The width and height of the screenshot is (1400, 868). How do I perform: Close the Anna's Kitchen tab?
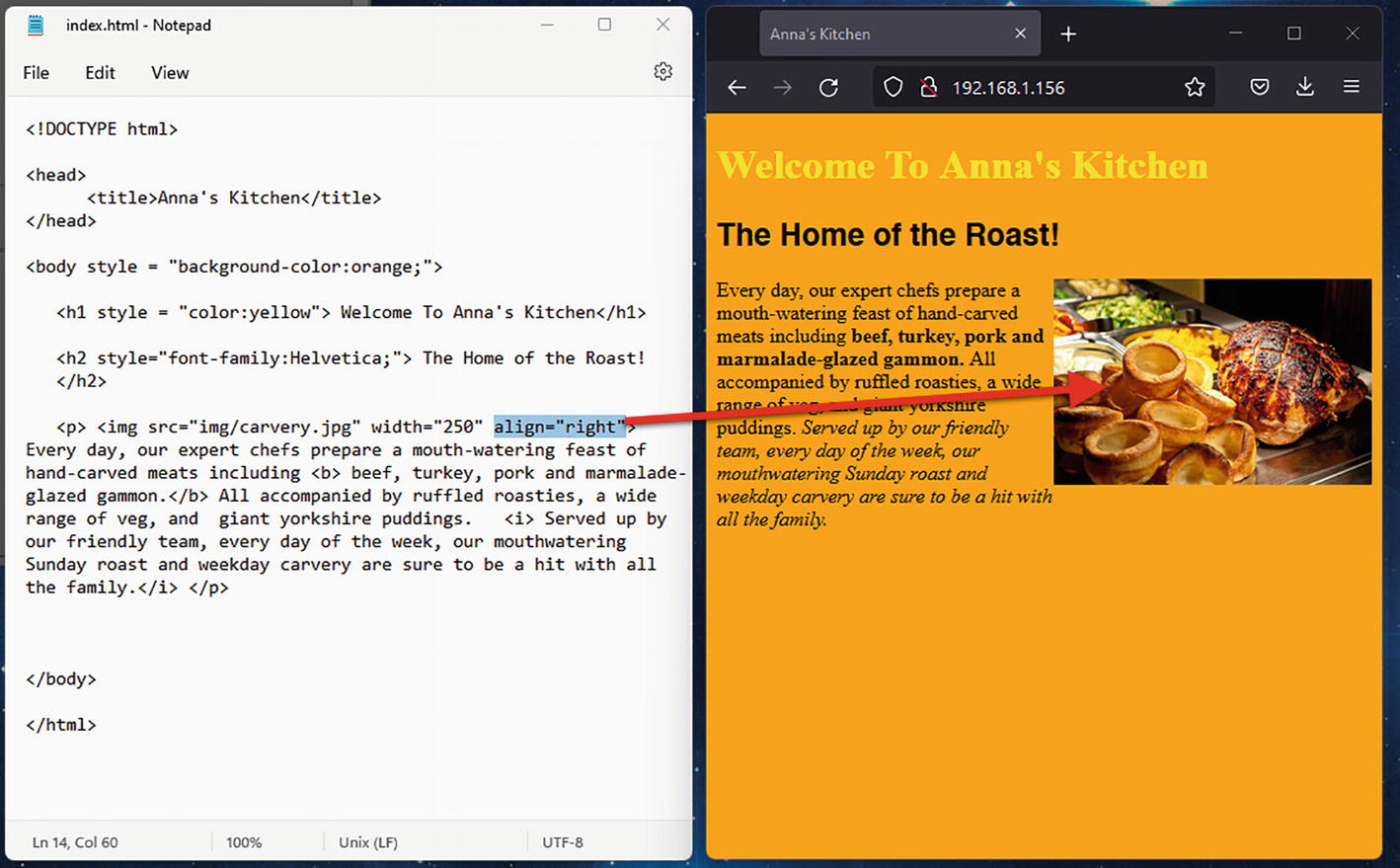point(1020,34)
